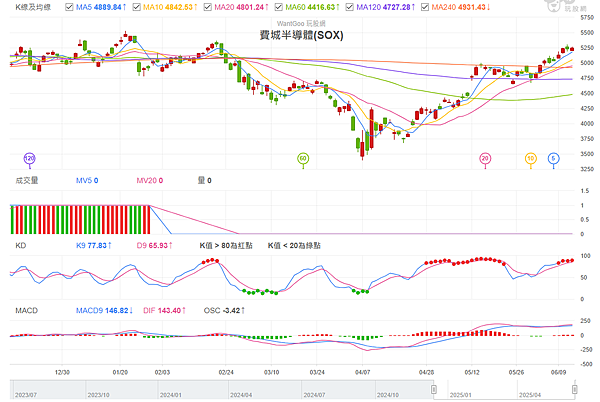Click the K值 < 20為綠點 legend text
The width and height of the screenshot is (600, 402).
294,245
